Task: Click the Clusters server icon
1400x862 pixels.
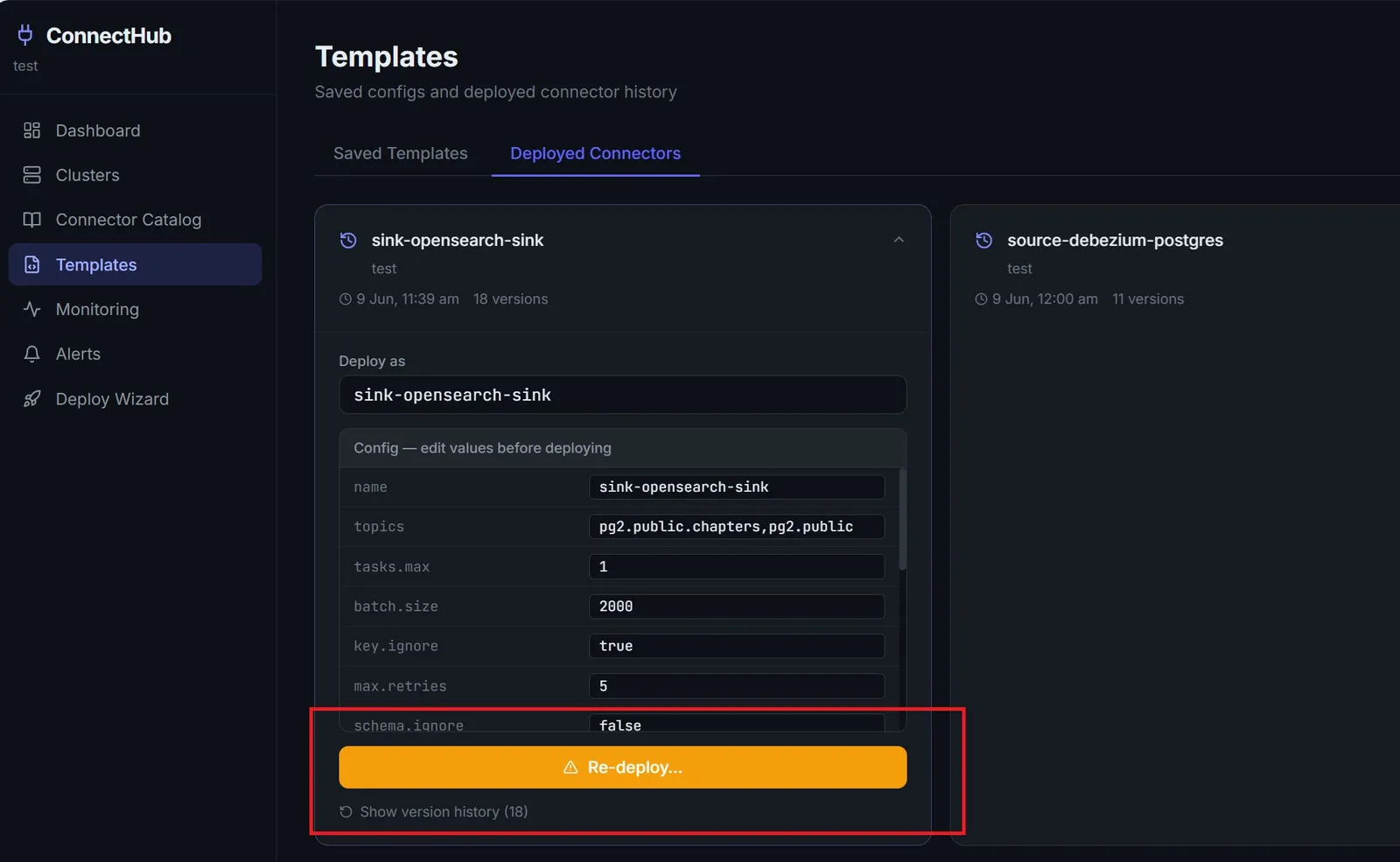Action: pyautogui.click(x=32, y=175)
